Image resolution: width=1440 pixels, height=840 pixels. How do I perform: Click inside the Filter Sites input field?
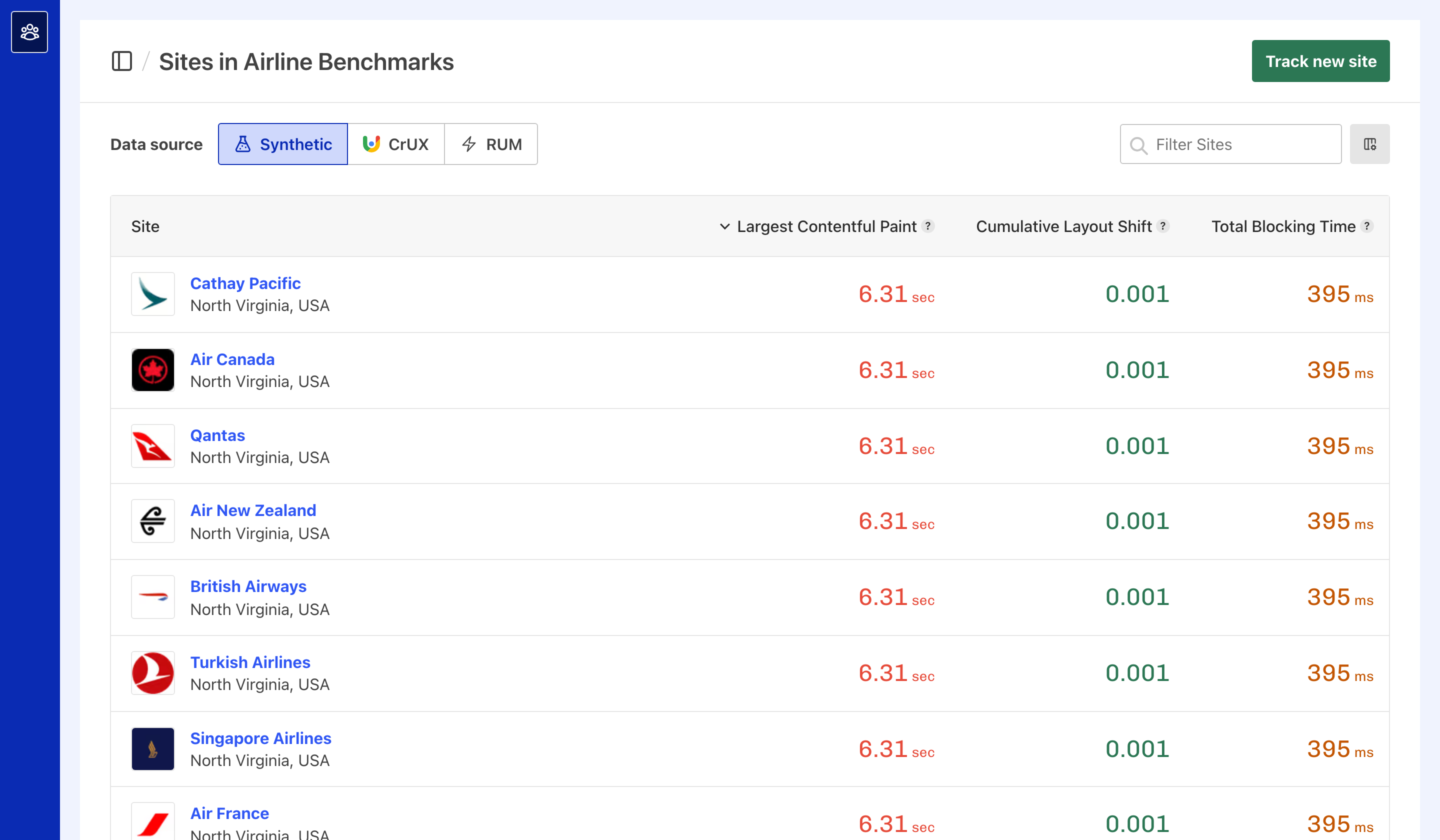click(x=1228, y=144)
